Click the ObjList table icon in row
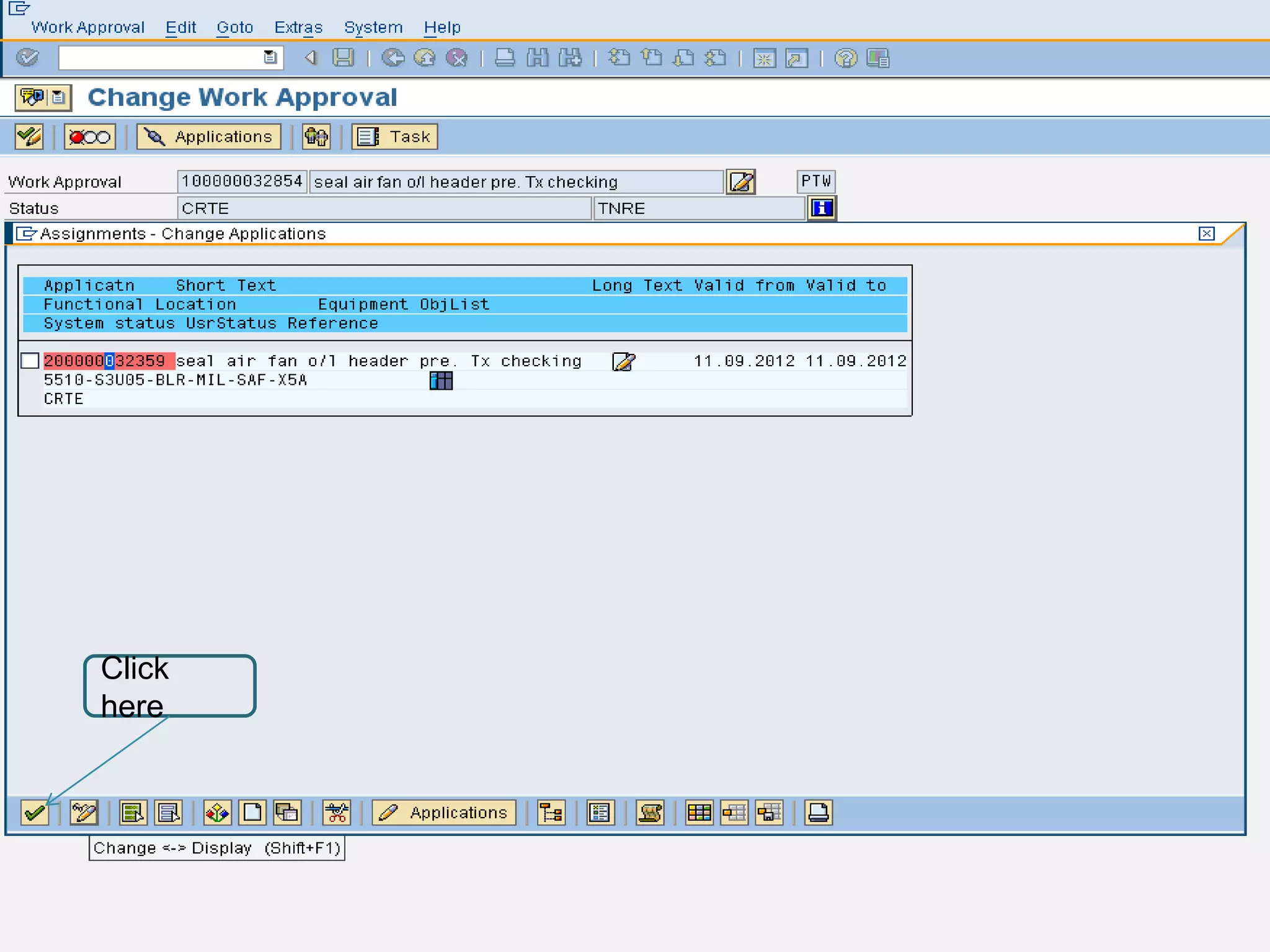The height and width of the screenshot is (952, 1270). (441, 381)
